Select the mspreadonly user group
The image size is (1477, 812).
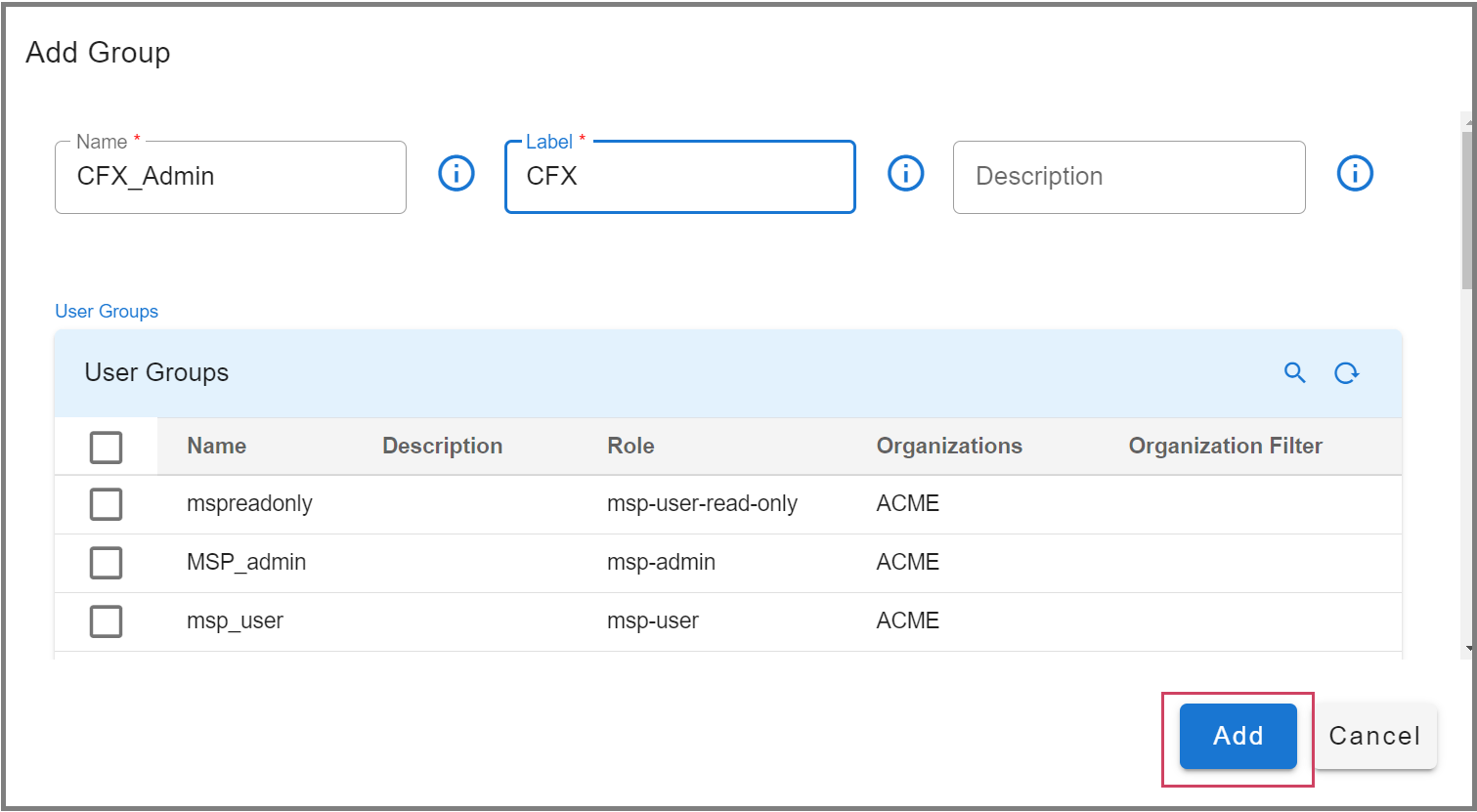(x=106, y=504)
